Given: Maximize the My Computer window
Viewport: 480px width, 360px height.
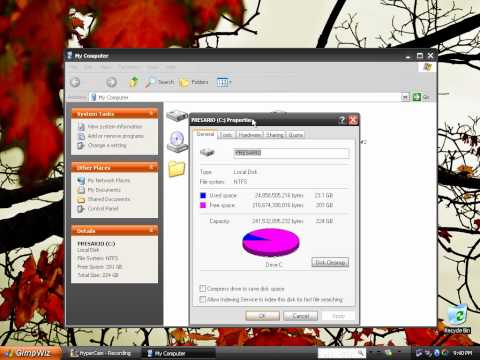Looking at the screenshot, I should [420, 56].
